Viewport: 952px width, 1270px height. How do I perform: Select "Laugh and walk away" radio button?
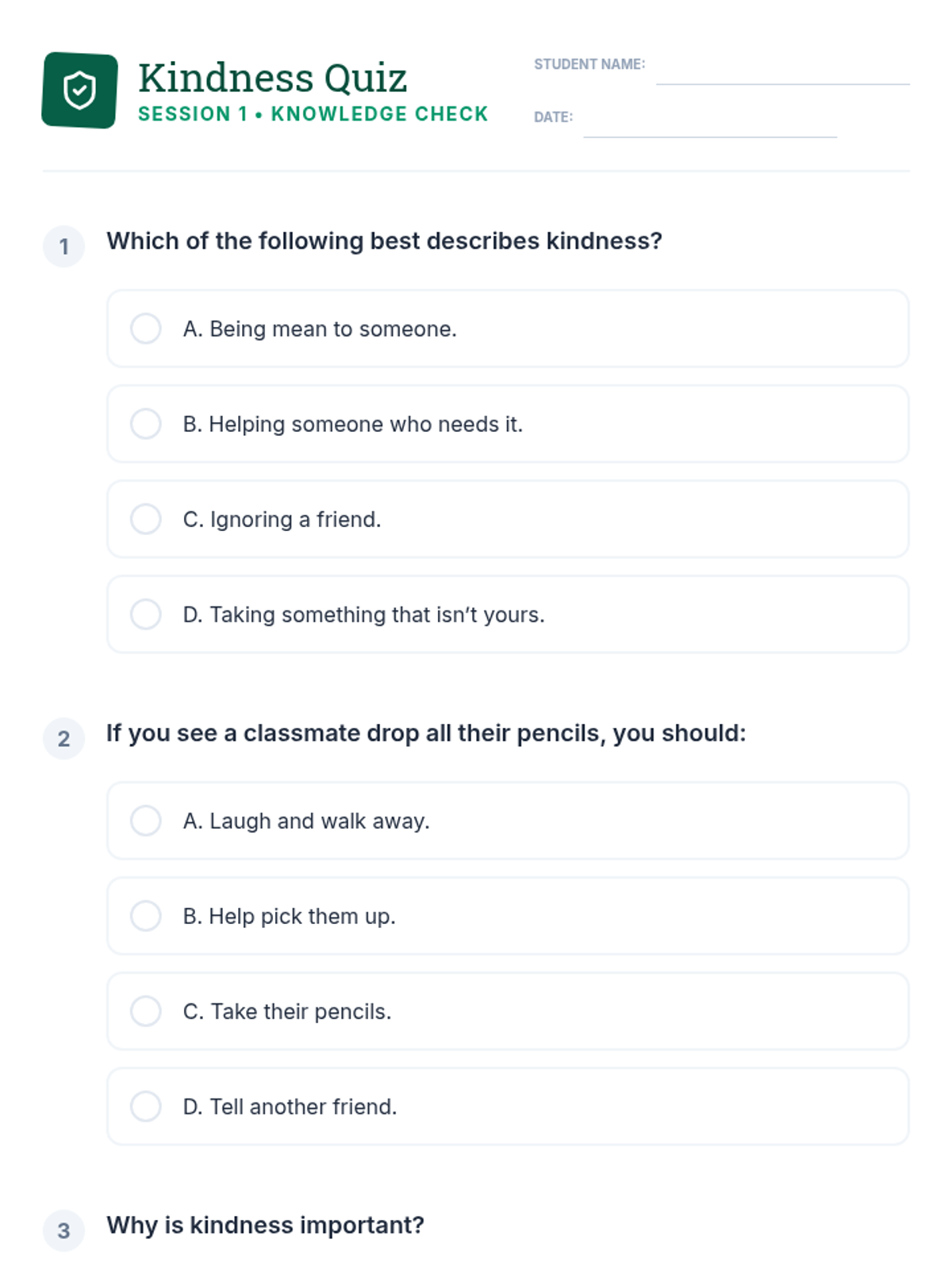coord(146,821)
